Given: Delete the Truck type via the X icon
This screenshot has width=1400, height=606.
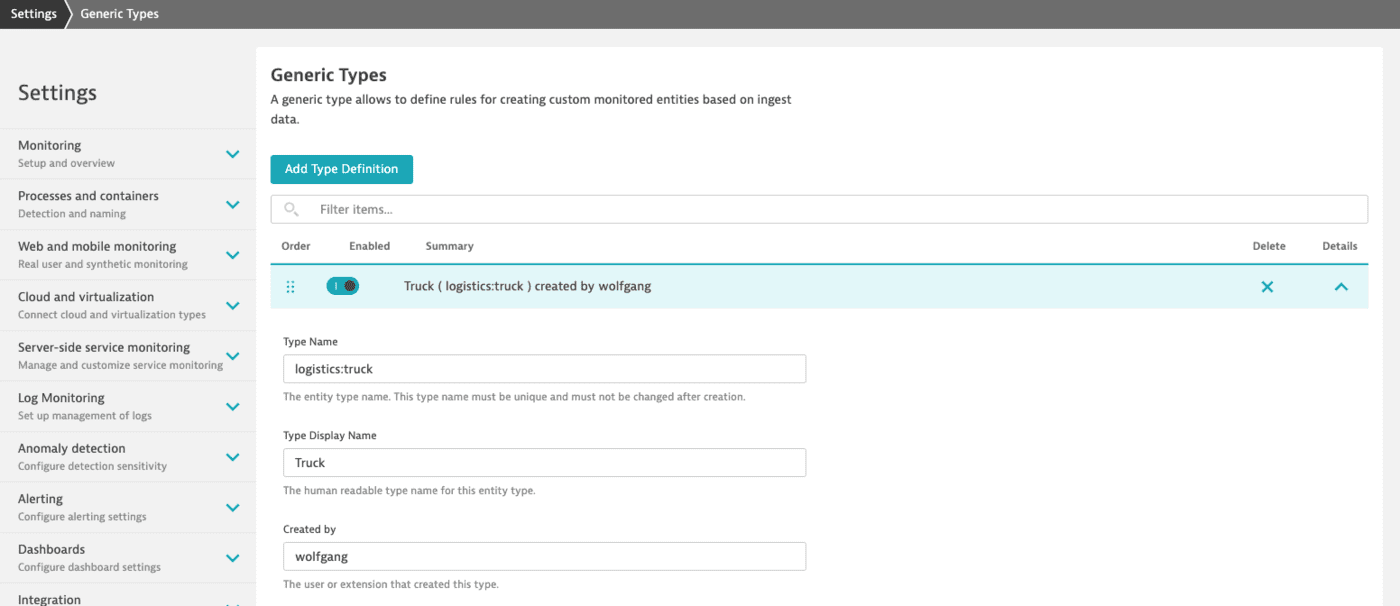Looking at the screenshot, I should pos(1267,286).
